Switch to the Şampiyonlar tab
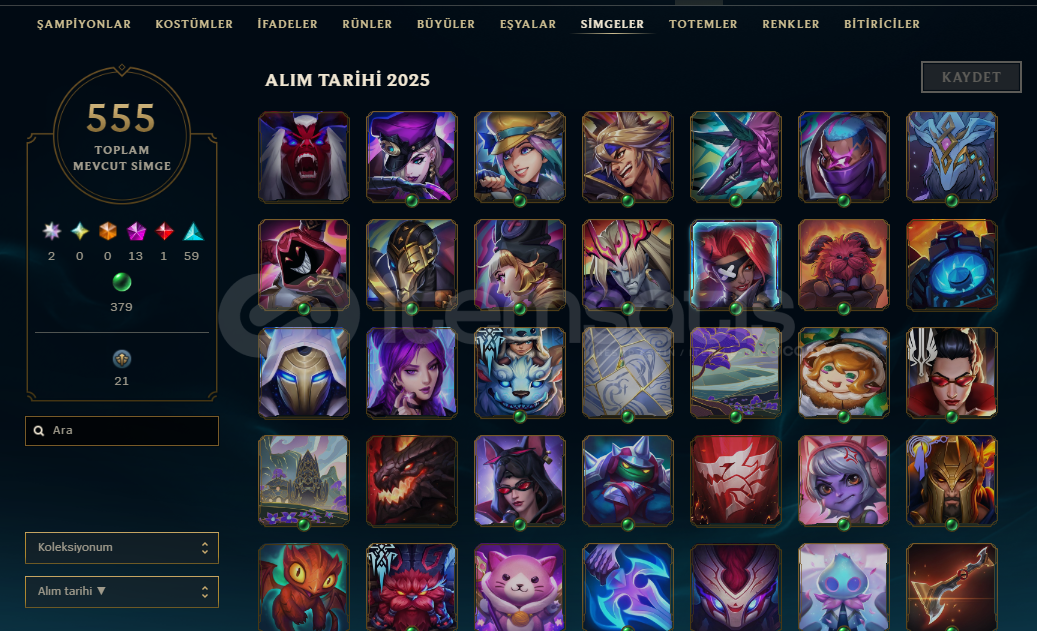This screenshot has height=631, width=1037. point(84,24)
